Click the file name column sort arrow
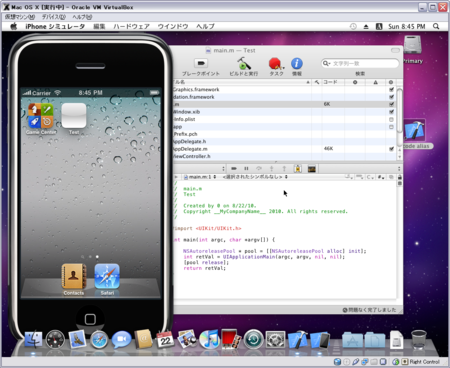The width and height of the screenshot is (450, 368). 308,82
